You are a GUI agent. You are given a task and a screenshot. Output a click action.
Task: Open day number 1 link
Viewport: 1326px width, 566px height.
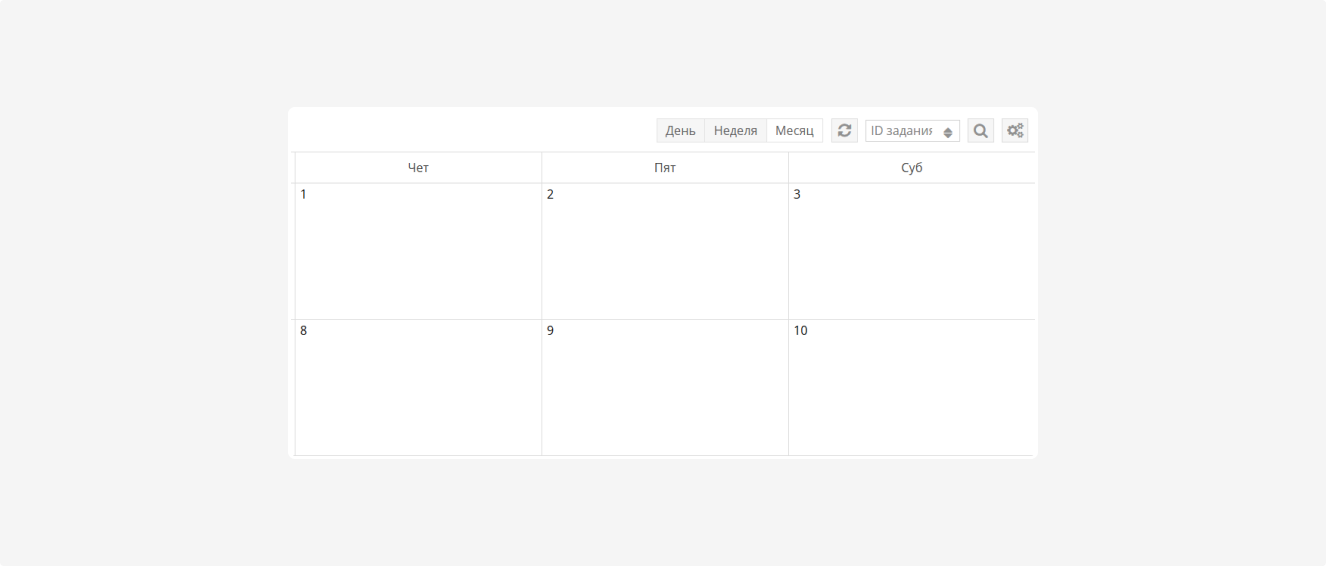304,195
